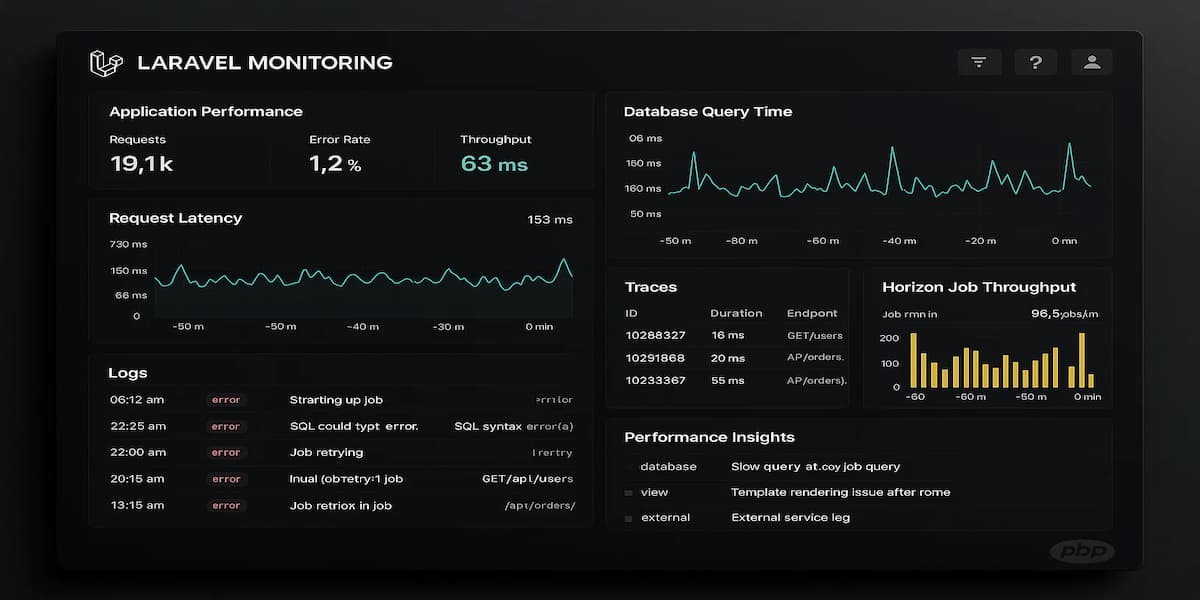Open the Application Performance section
The image size is (1200, 600).
click(x=205, y=111)
